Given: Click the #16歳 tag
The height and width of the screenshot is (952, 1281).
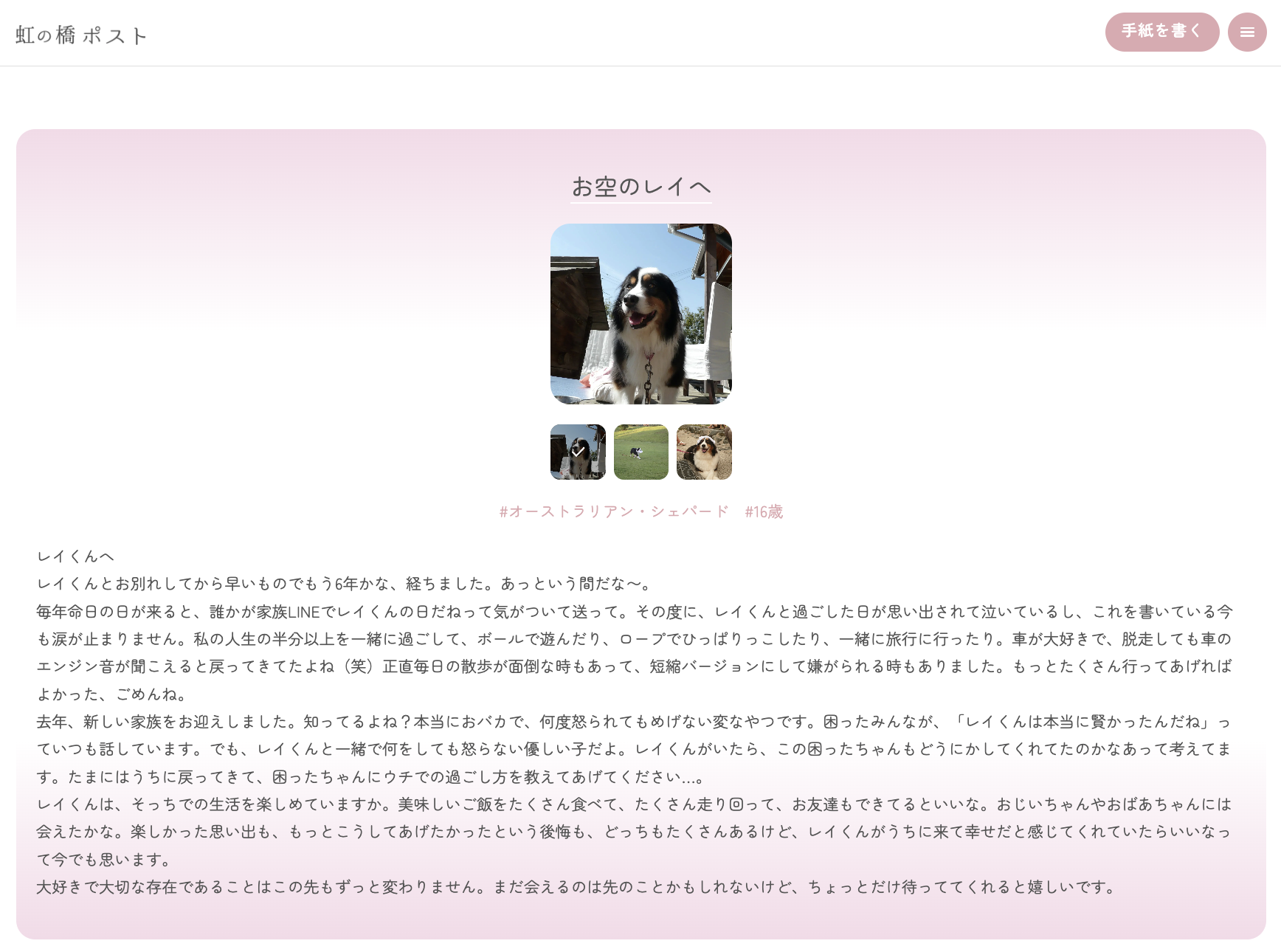Looking at the screenshot, I should pyautogui.click(x=764, y=511).
